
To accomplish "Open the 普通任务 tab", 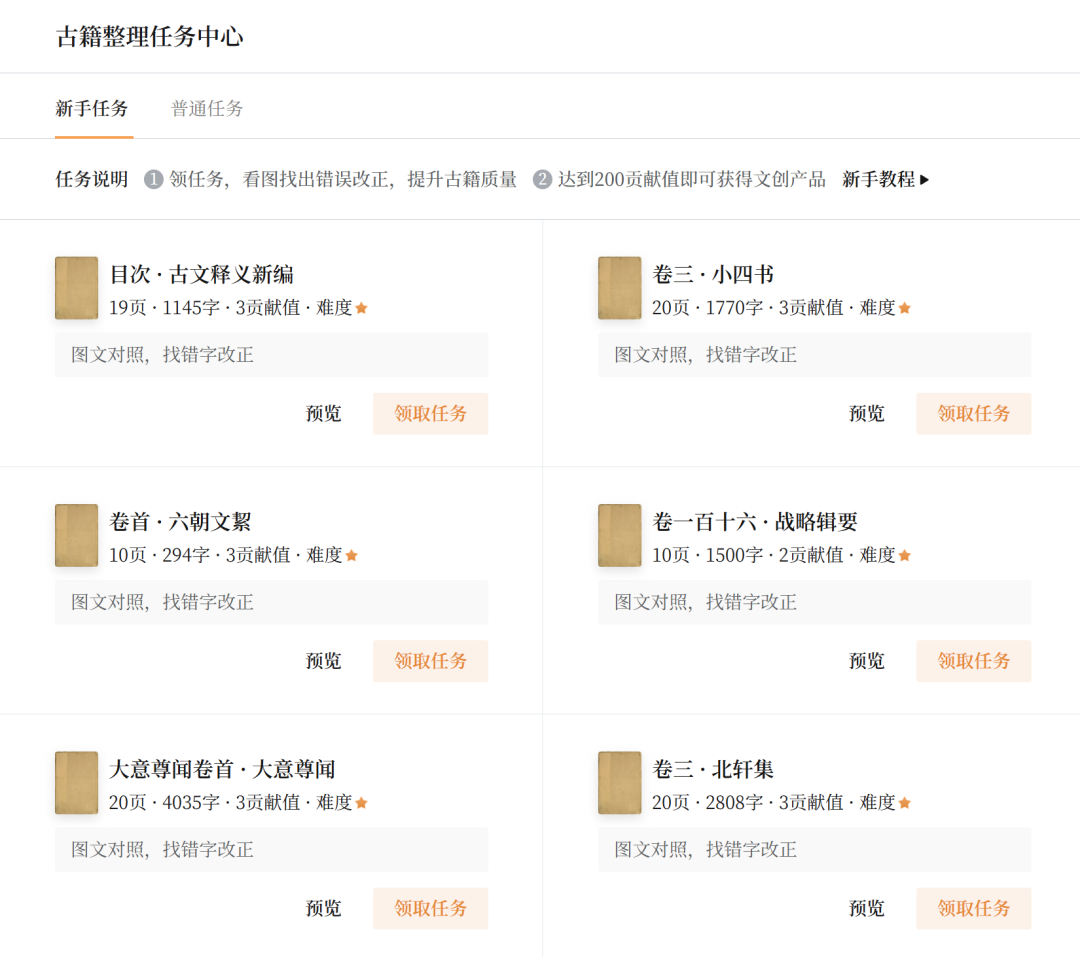I will tap(207, 109).
